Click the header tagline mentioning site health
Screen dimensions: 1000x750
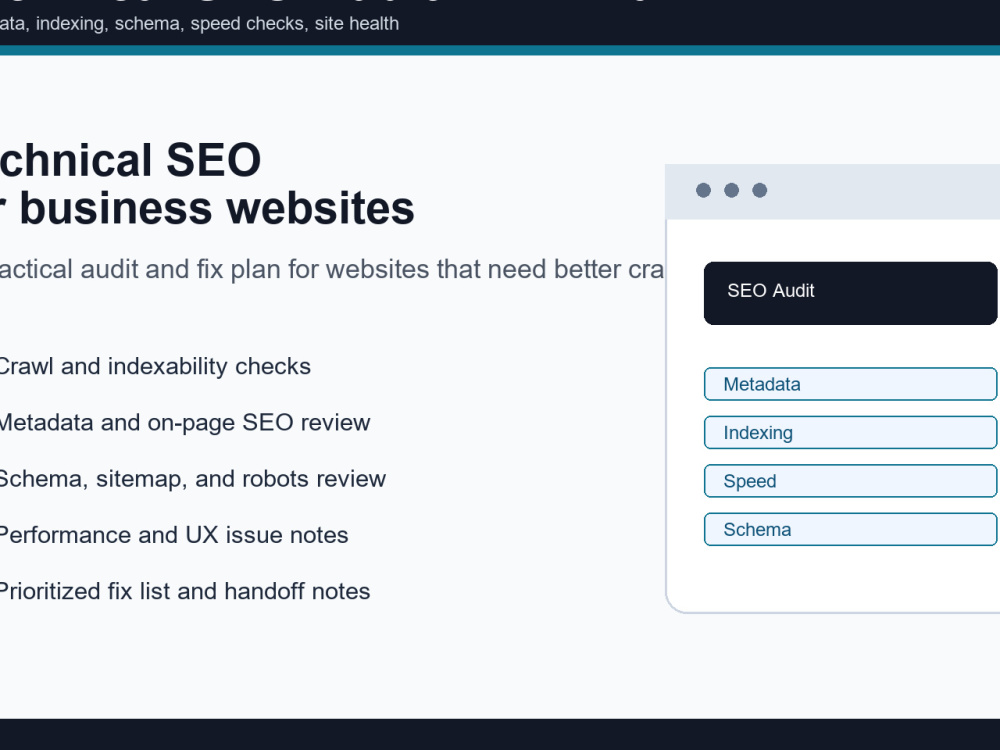click(200, 24)
